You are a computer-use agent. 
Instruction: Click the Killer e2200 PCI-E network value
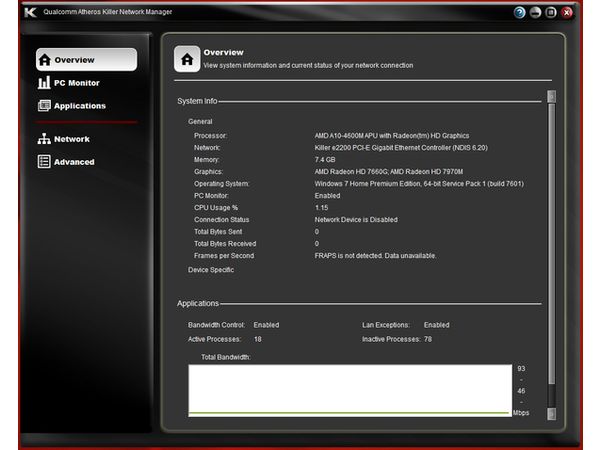click(x=401, y=148)
